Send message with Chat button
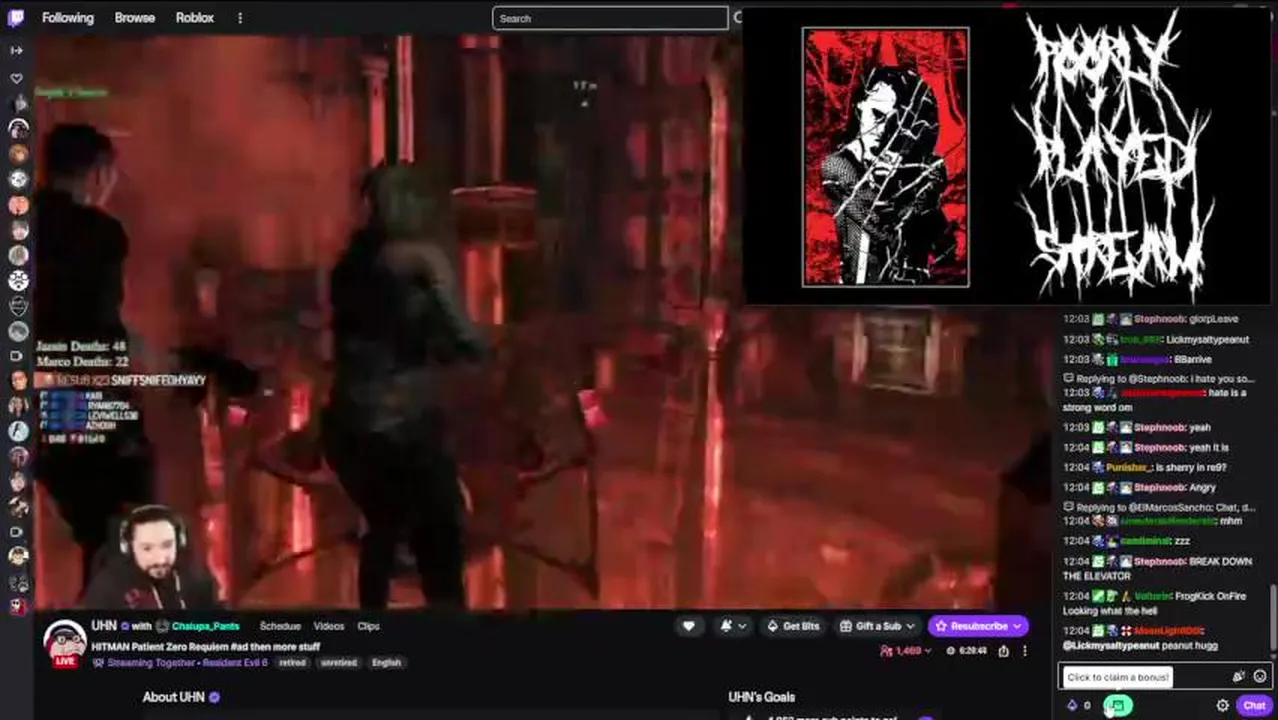This screenshot has height=720, width=1278. point(1254,706)
